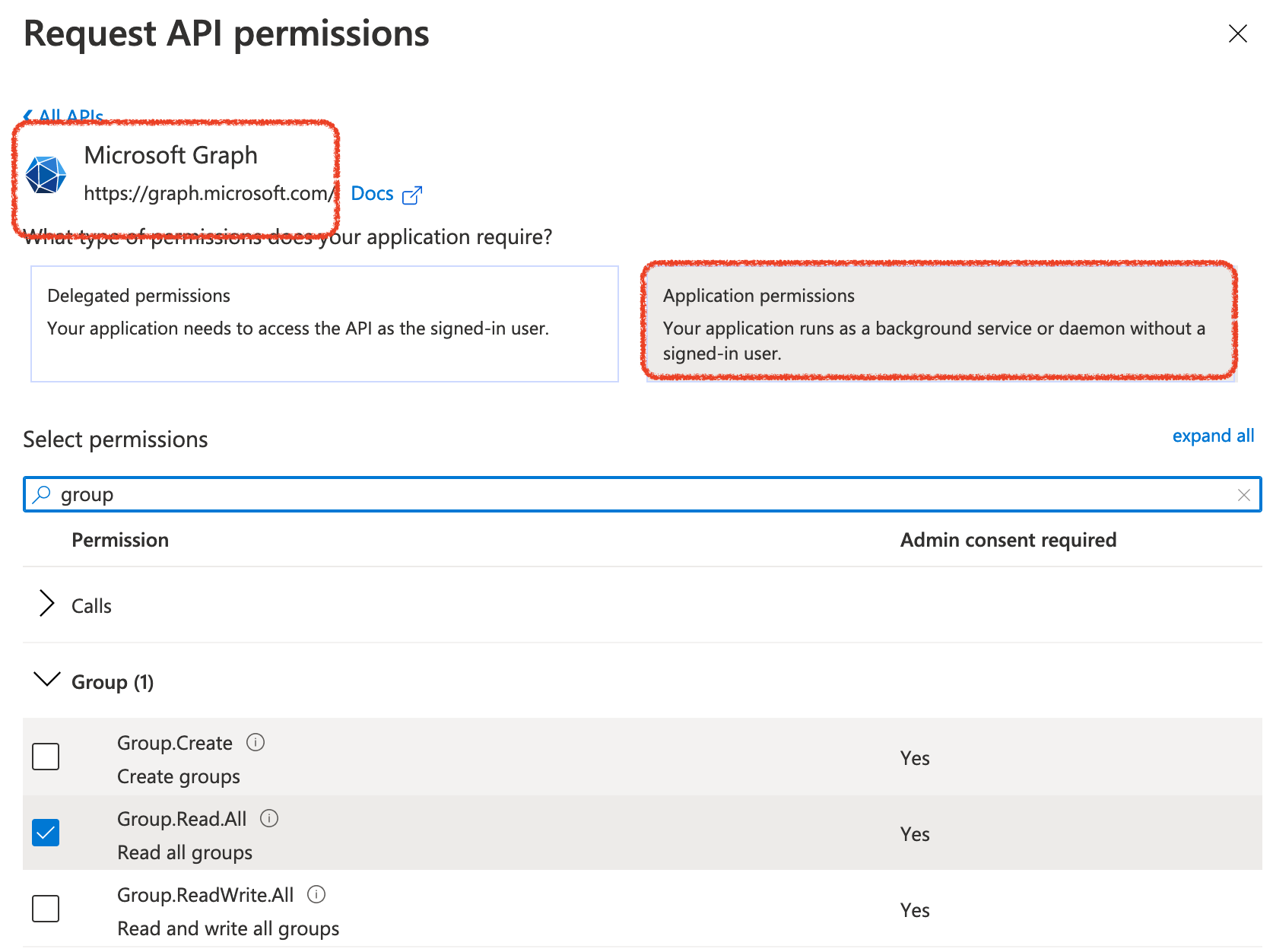Uncheck the Group.Read.All permission checkbox
1273x952 pixels.
(46, 833)
